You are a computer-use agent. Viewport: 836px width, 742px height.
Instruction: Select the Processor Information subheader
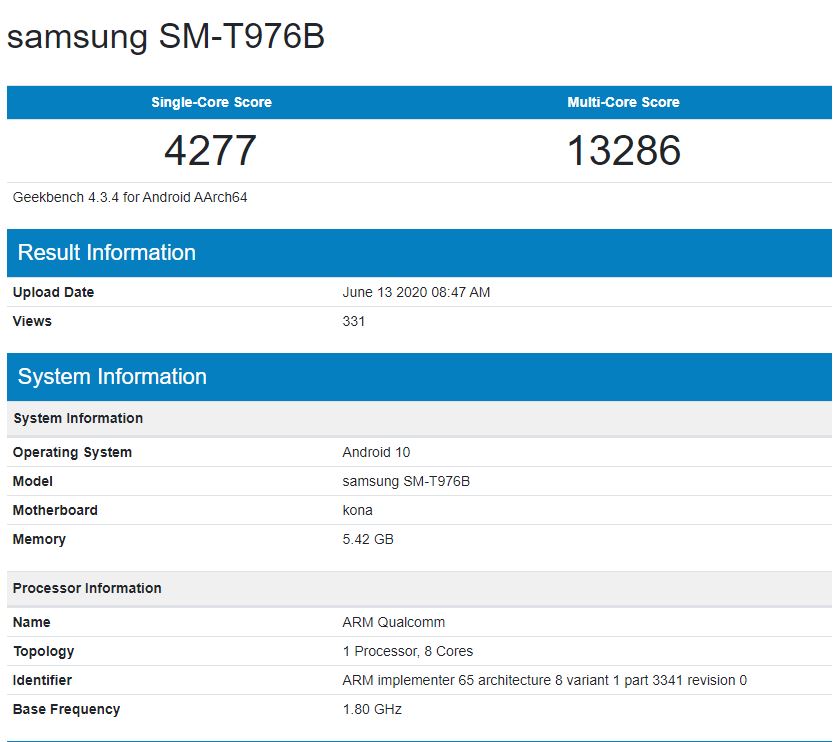419,588
